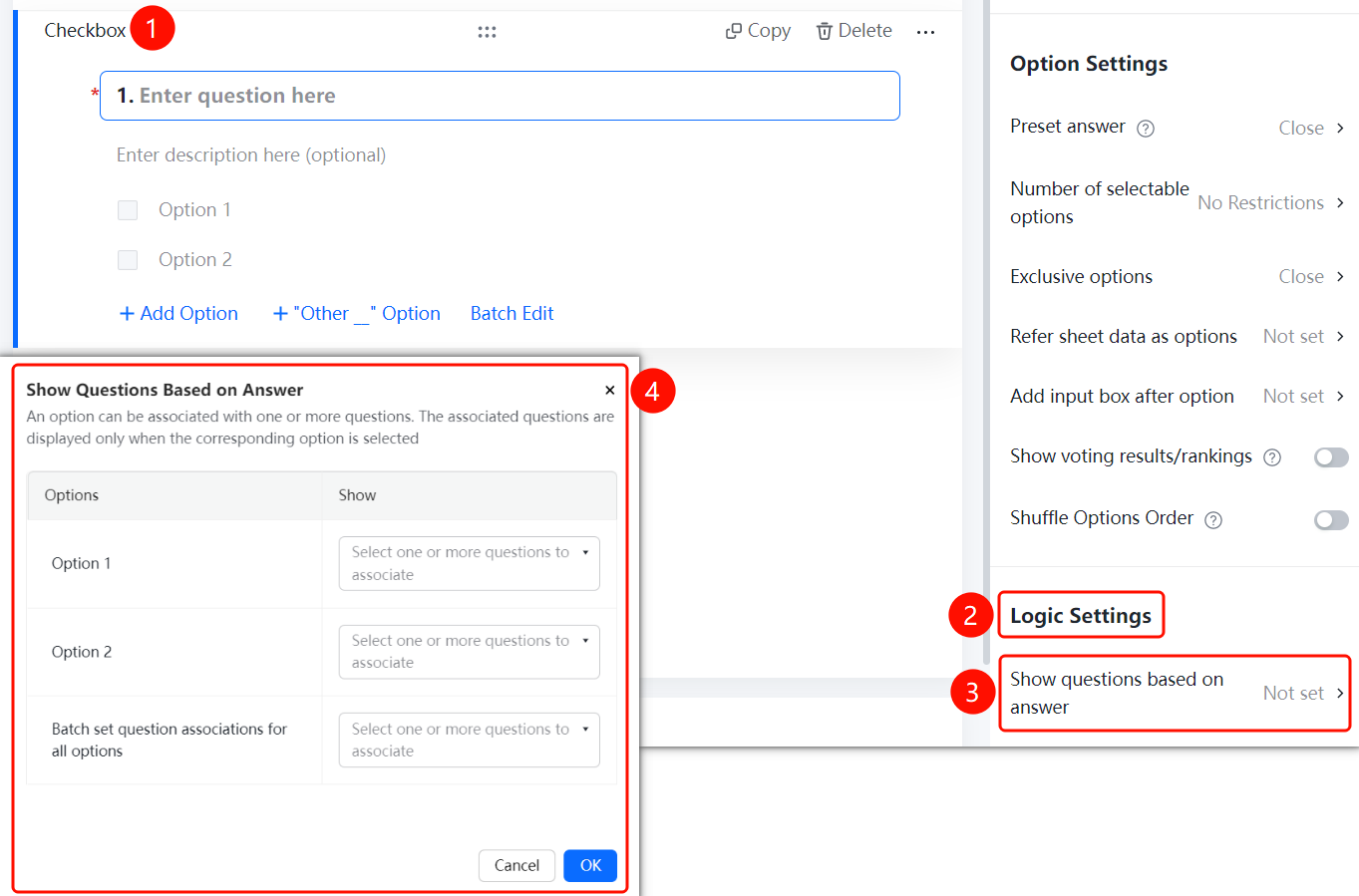Screen dimensions: 1359x896
Task: Click the Option 2 label text in the question
Action: click(x=195, y=260)
